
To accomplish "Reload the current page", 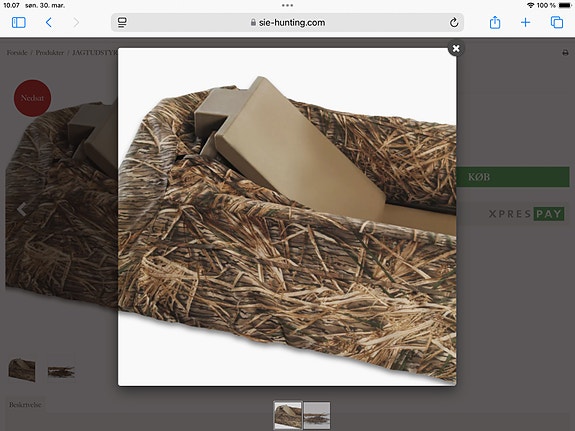I will click(454, 22).
